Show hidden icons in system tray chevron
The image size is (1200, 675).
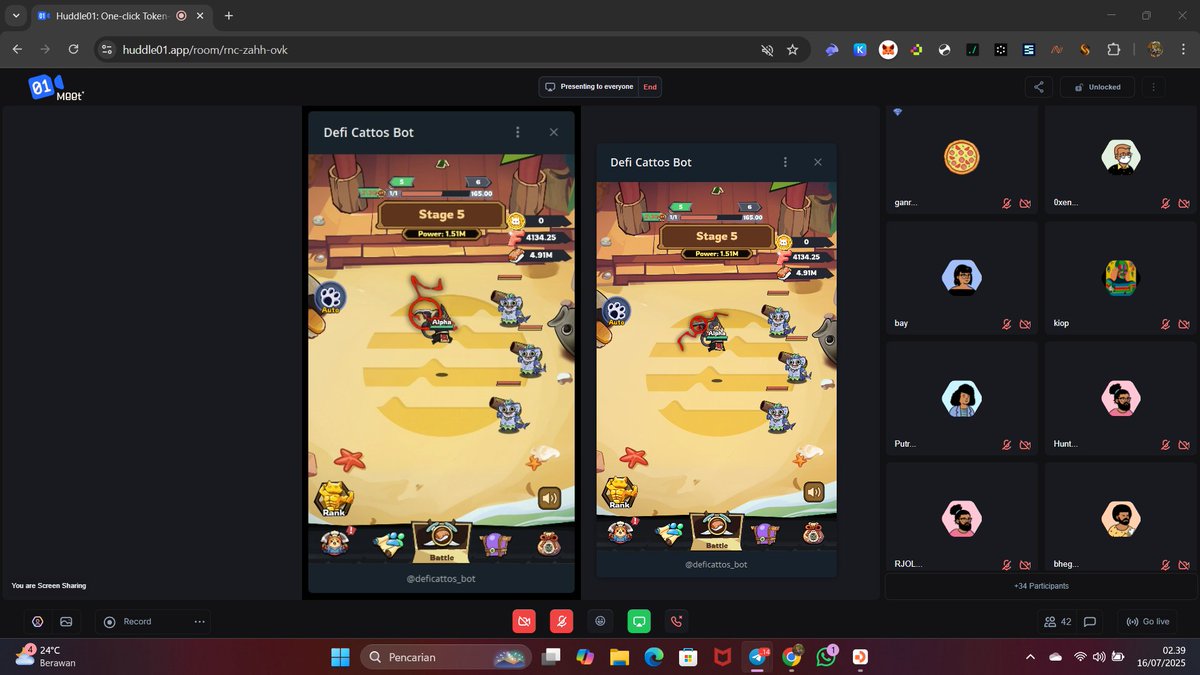tap(1030, 657)
